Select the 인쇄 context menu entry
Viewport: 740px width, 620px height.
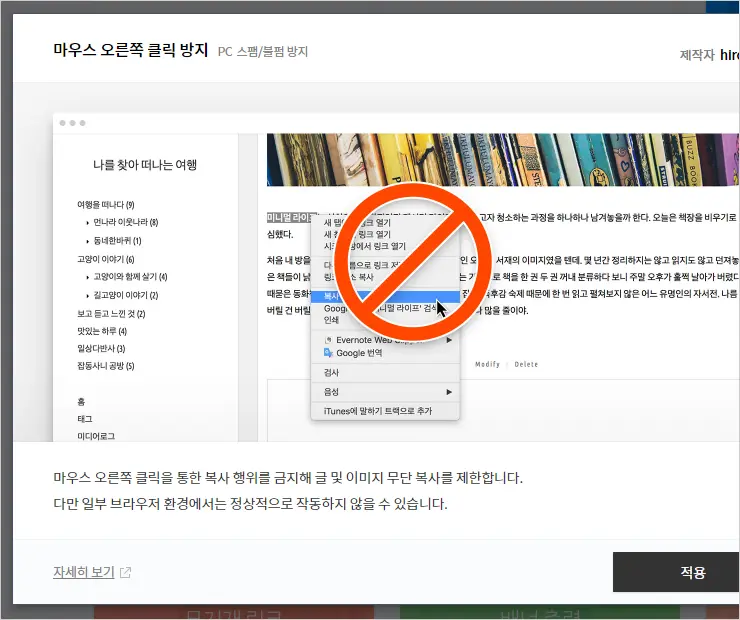click(332, 321)
